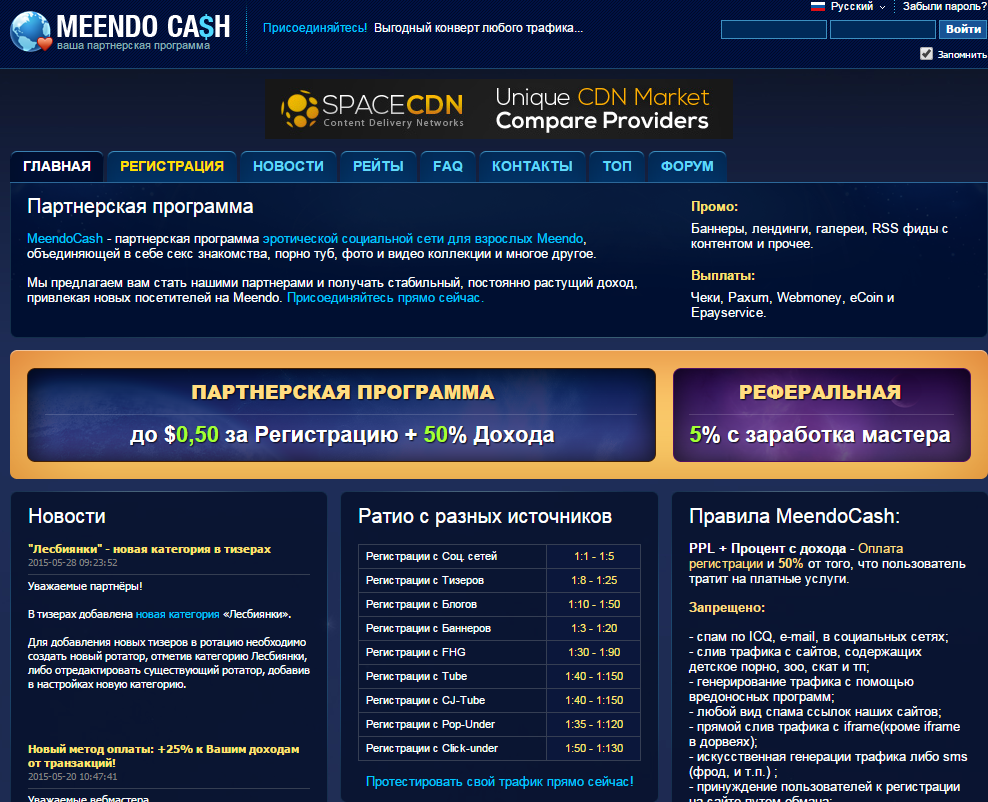The image size is (988, 802).
Task: Click the 1:30 - 1:90 ratio value
Action: [594, 652]
